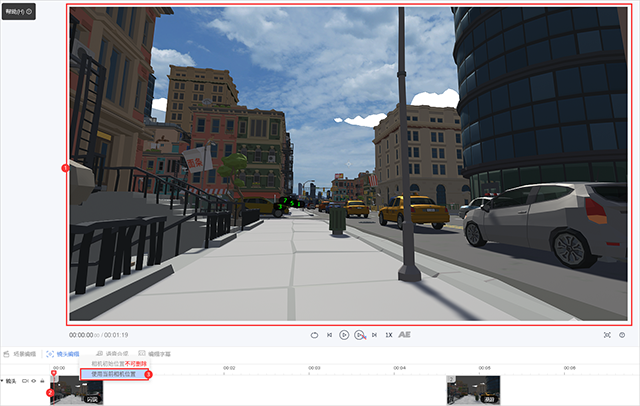Click the camera icon on the 镜头 track
The height and width of the screenshot is (406, 640).
tap(25, 381)
